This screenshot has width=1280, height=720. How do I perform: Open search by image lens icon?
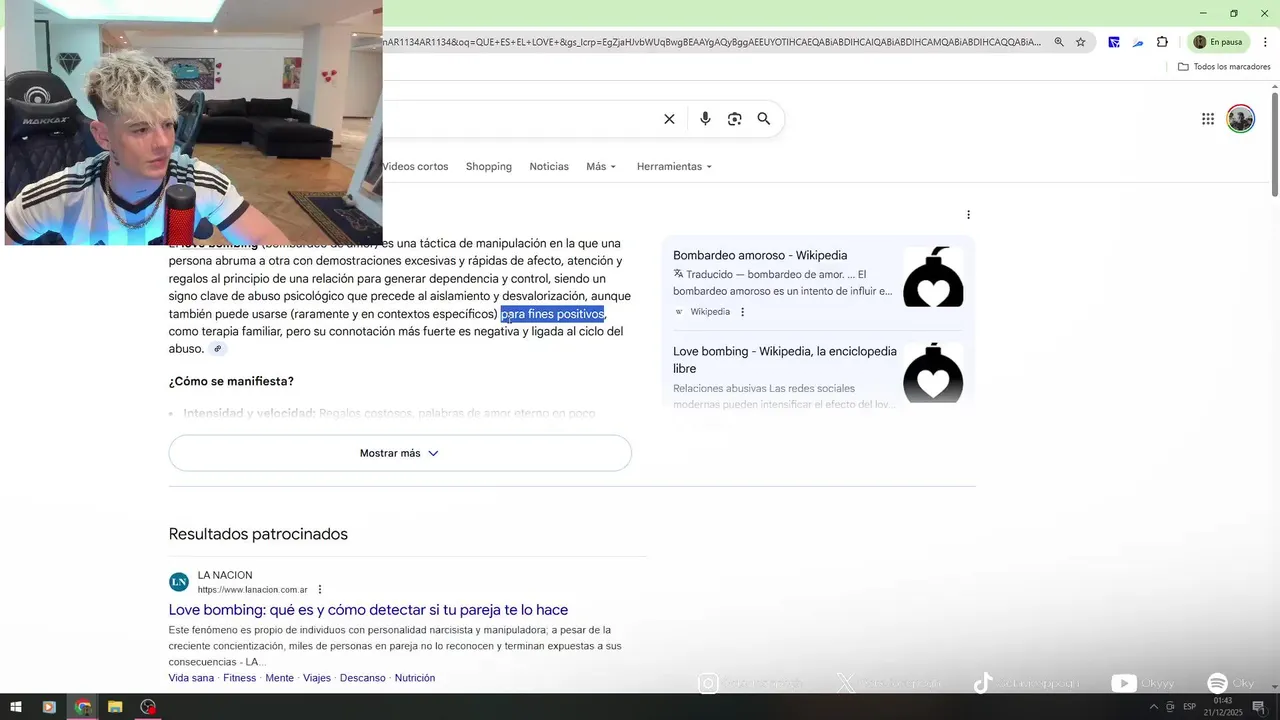tap(735, 119)
